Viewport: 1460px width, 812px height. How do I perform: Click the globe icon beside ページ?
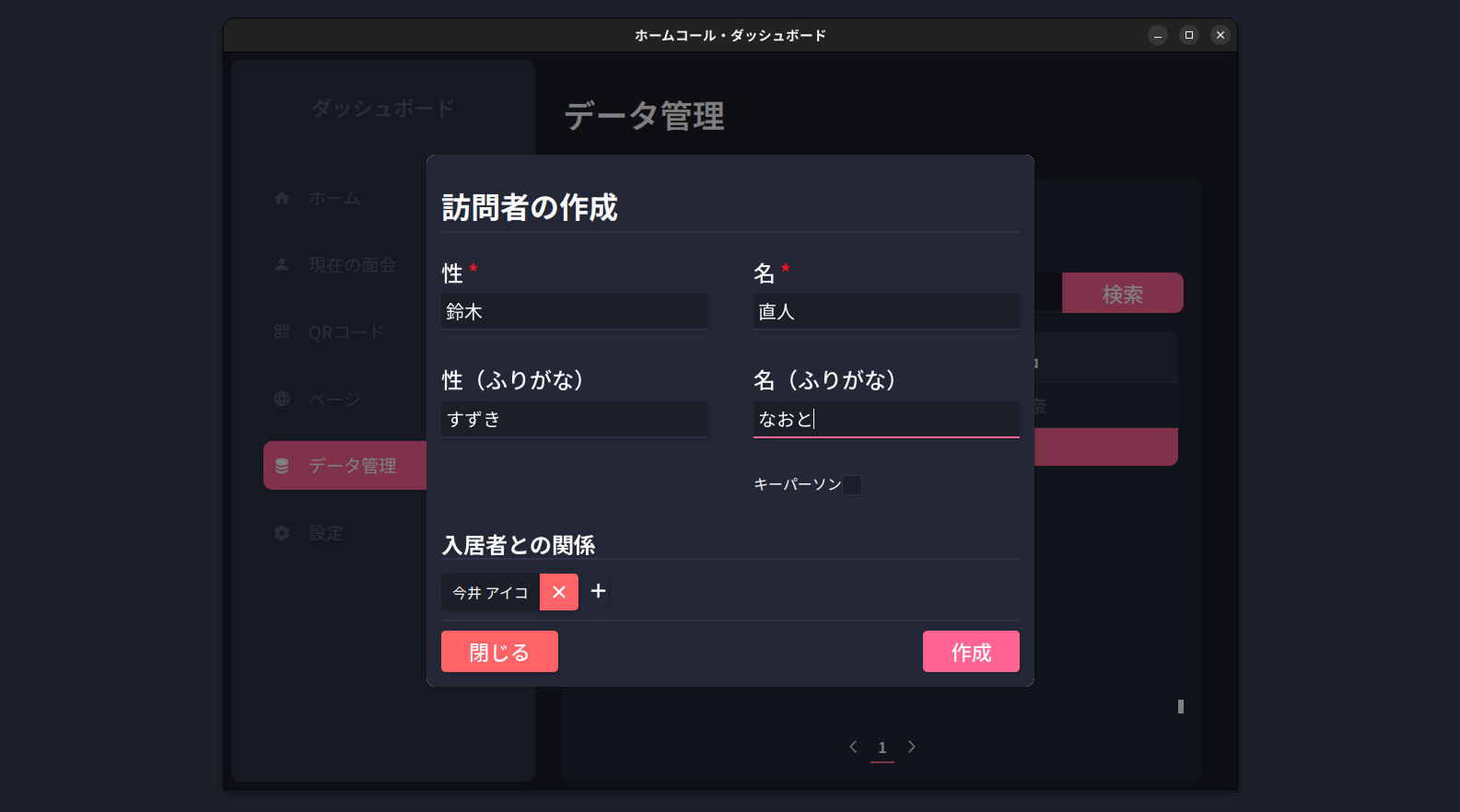tap(282, 400)
